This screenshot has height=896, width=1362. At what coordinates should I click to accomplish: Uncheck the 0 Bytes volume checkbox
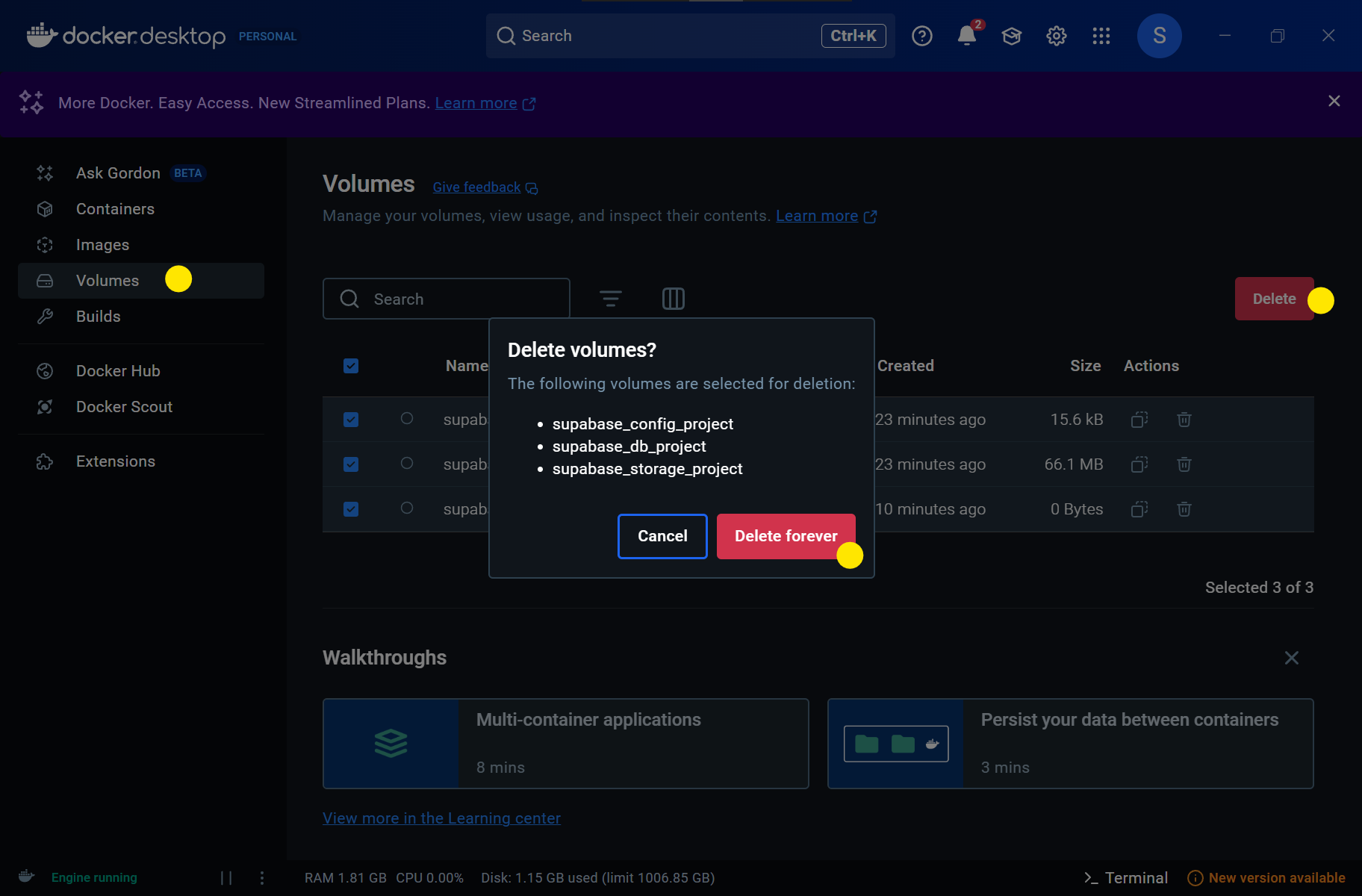coord(351,509)
